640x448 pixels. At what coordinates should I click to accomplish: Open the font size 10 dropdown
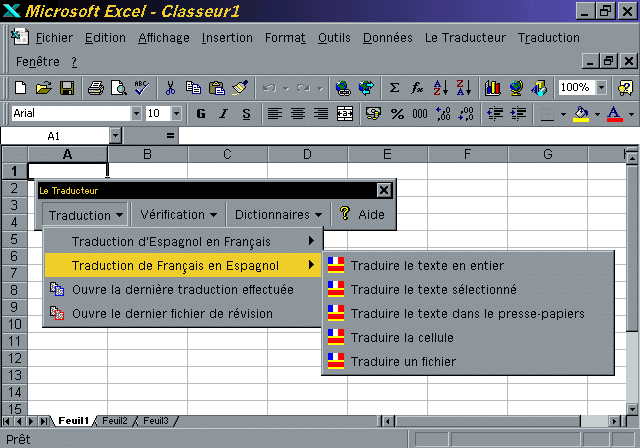pos(176,113)
